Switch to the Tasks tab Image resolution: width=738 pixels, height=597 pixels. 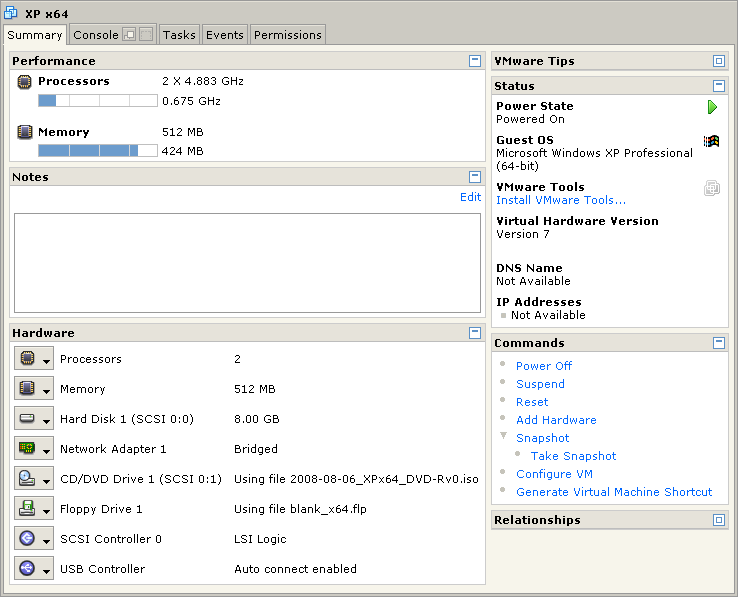click(179, 35)
